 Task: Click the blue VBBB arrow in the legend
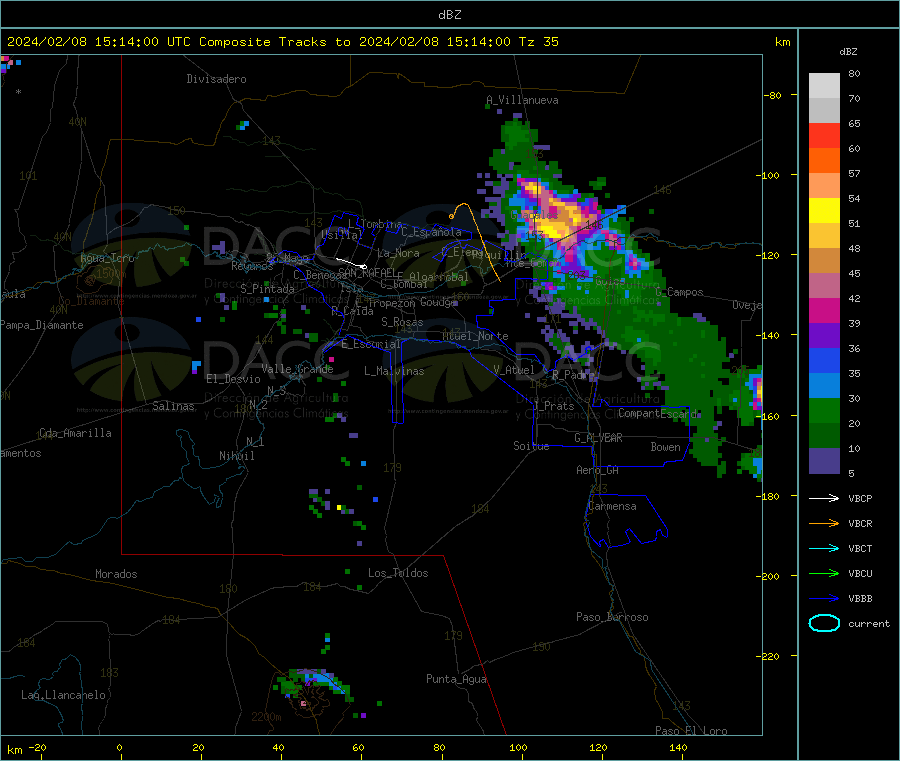[824, 598]
